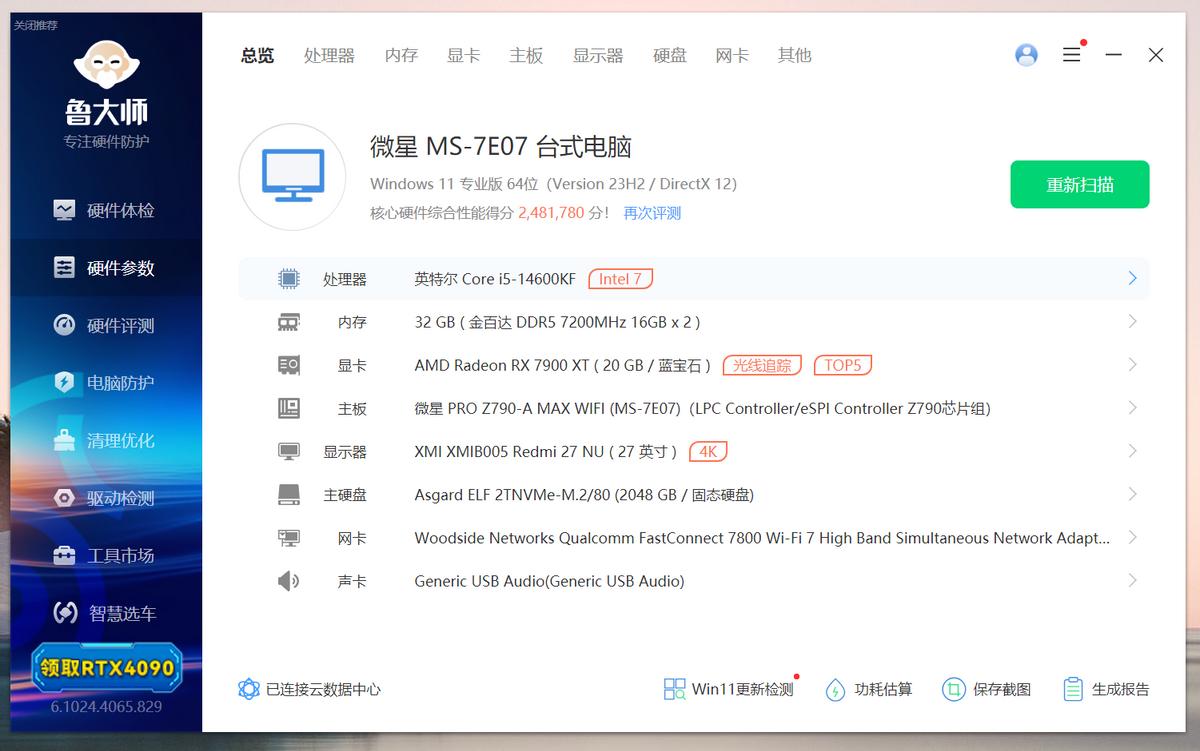
Task: Expand the 主板 row chevron
Action: click(1132, 407)
